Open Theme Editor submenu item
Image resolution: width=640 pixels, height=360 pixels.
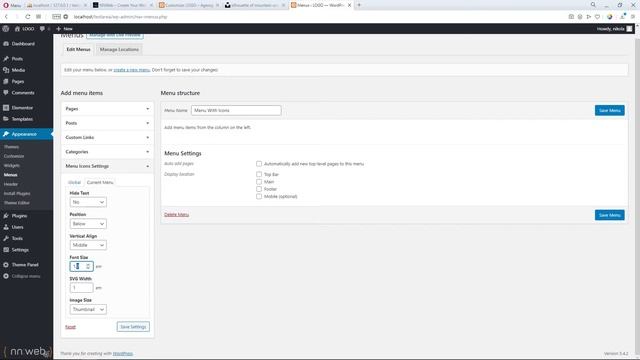coord(17,203)
